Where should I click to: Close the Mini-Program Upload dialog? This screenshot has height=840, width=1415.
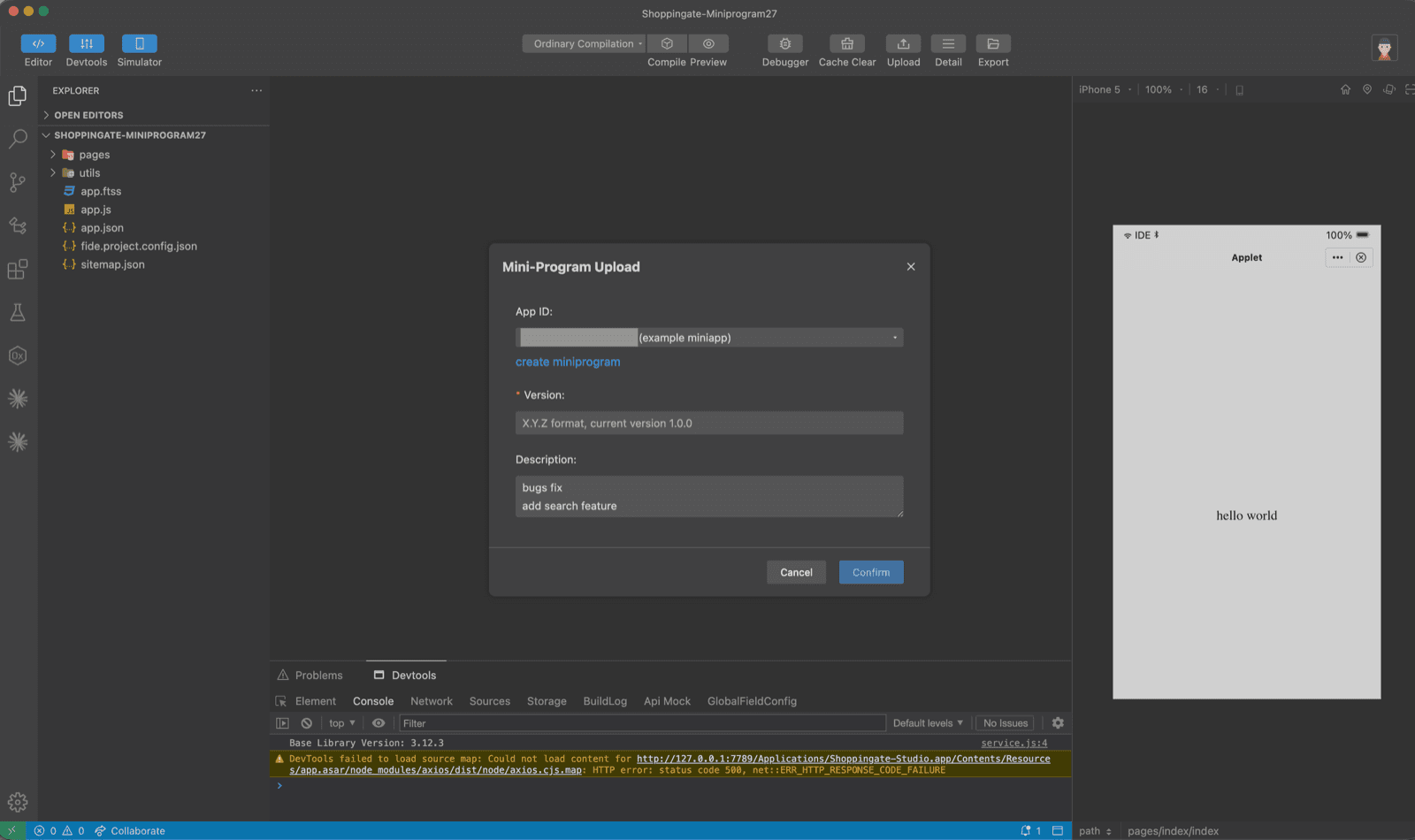[x=911, y=267]
